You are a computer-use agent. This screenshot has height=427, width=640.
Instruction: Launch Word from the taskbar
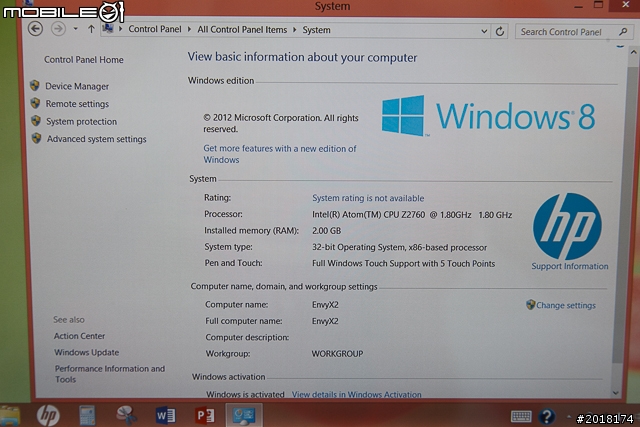[165, 416]
